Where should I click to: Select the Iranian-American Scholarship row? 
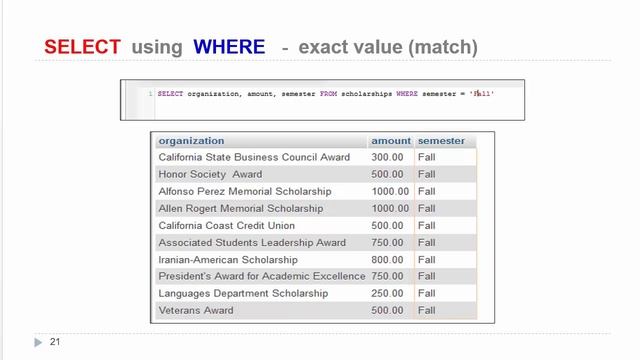tap(316, 260)
